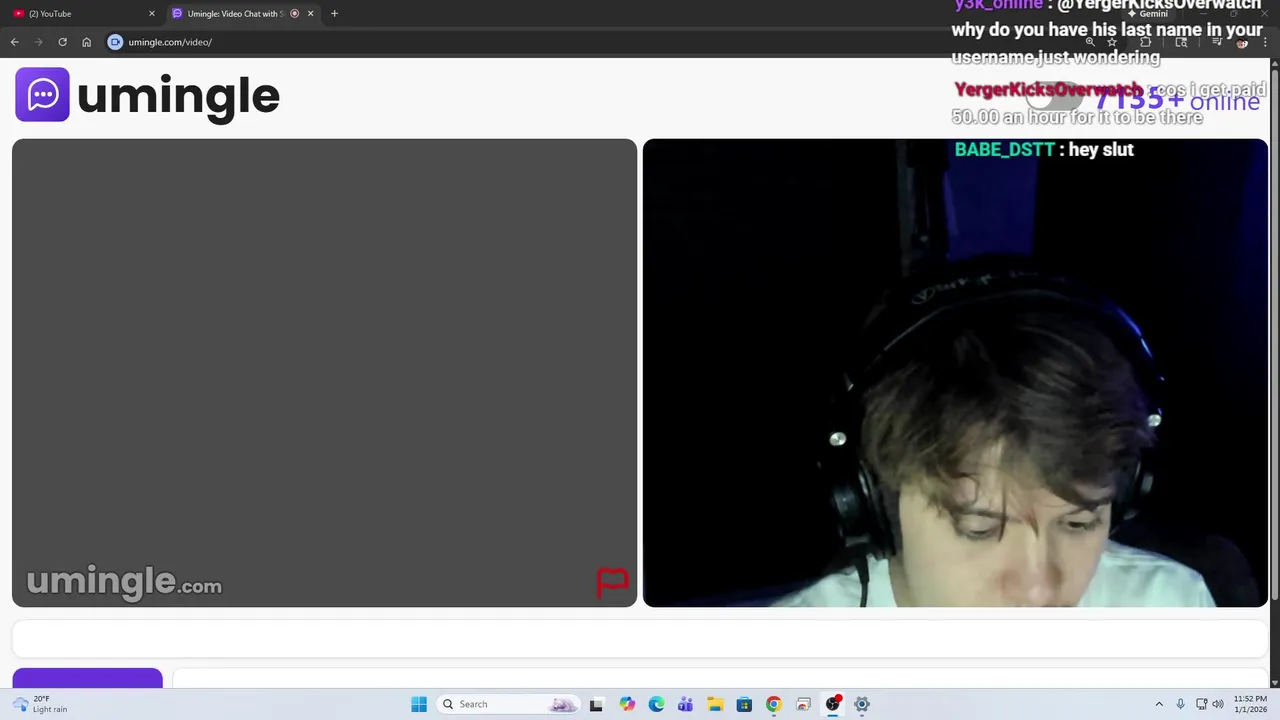Open Microsoft Teams from the taskbar
Screen dimensions: 1280x720
click(685, 704)
